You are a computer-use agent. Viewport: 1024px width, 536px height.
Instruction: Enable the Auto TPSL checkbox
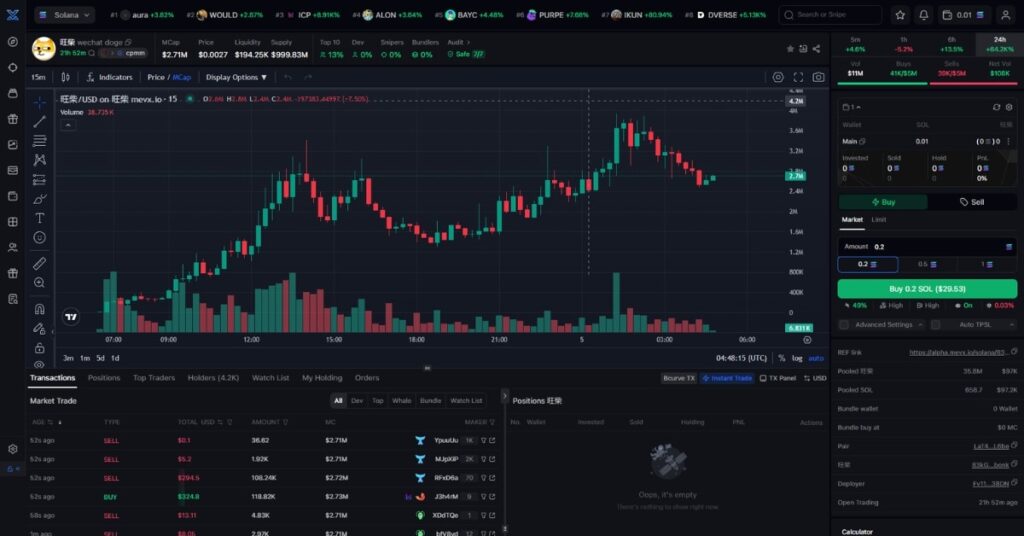tap(935, 324)
